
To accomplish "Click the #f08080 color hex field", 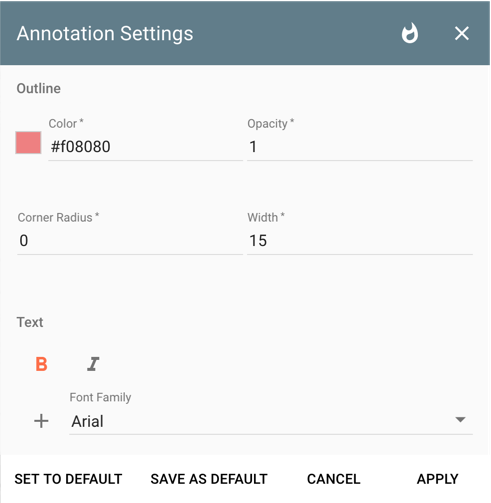I will (145, 147).
